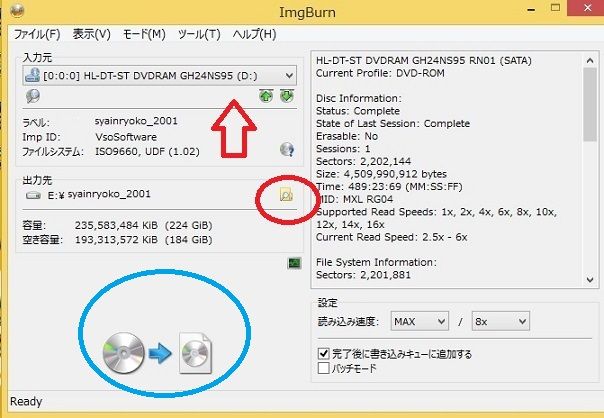Image resolution: width=604 pixels, height=418 pixels.
Task: Browse for output file destination
Action: [x=286, y=195]
